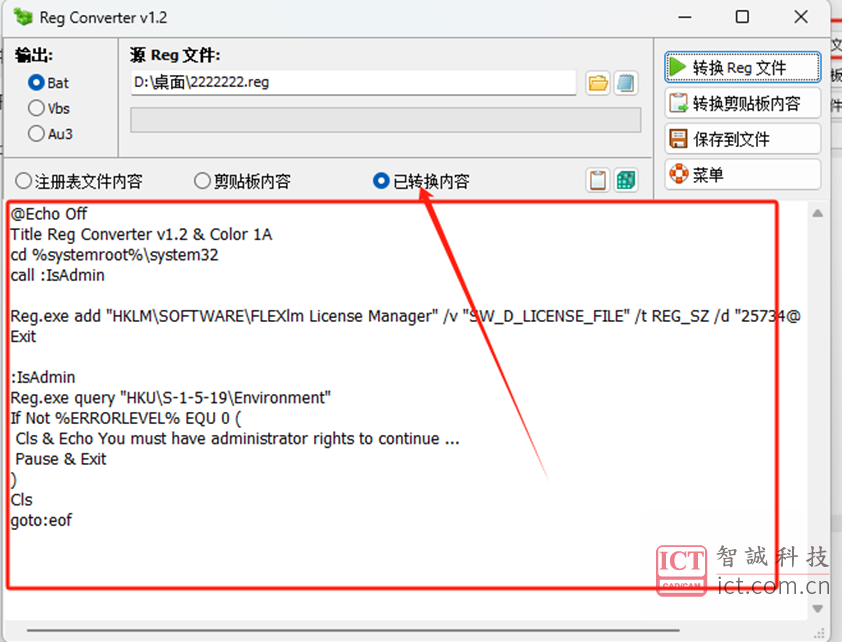Image resolution: width=842 pixels, height=642 pixels.
Task: Click the 'Reg.exe add "HKLM\SOFTWARE\FLEXlm' line
Action: point(405,316)
